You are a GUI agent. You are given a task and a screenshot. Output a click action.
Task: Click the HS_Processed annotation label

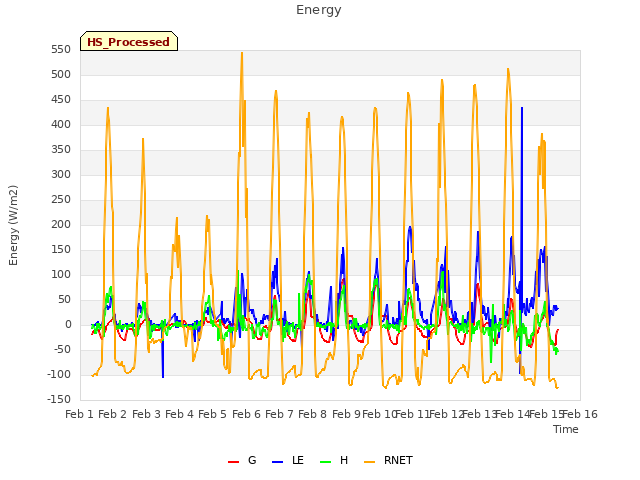pyautogui.click(x=129, y=41)
